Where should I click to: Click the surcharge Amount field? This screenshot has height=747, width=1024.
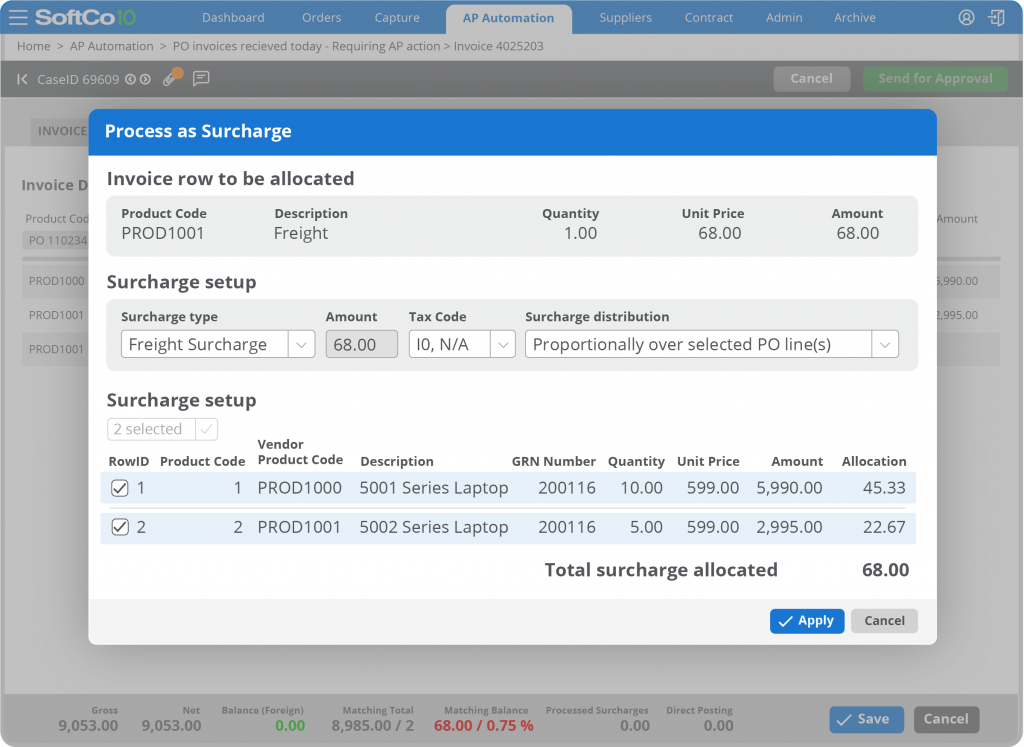coord(362,344)
